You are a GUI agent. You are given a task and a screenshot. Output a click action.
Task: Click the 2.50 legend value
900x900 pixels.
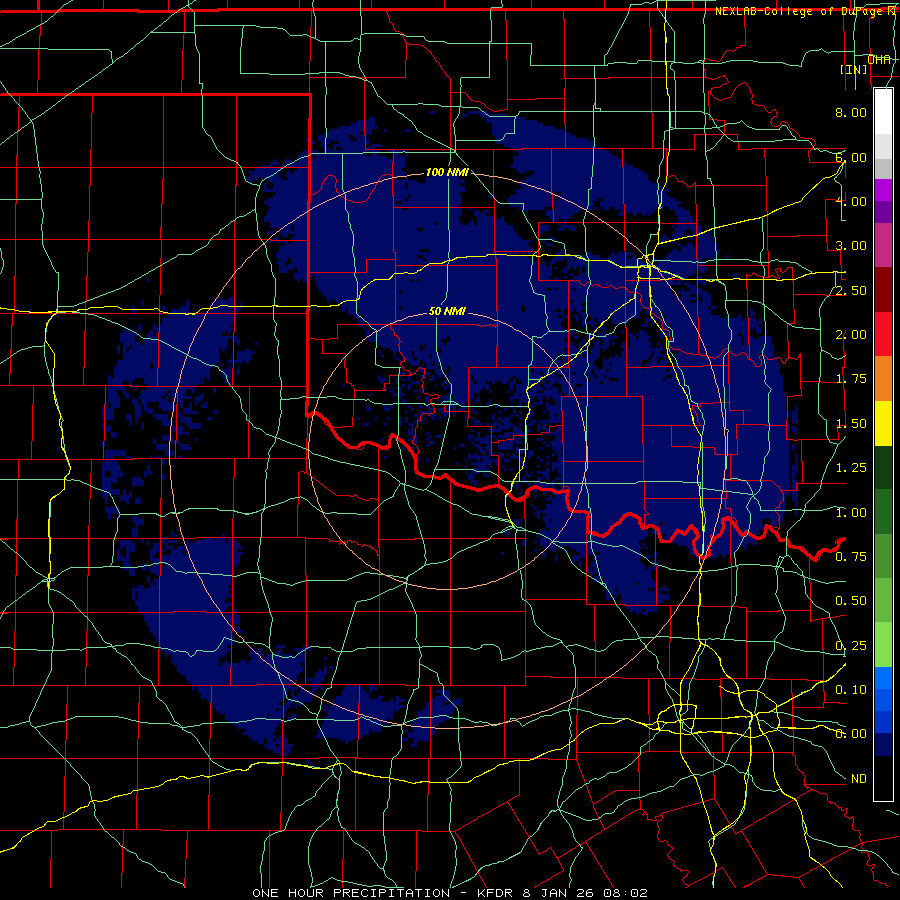(x=851, y=290)
